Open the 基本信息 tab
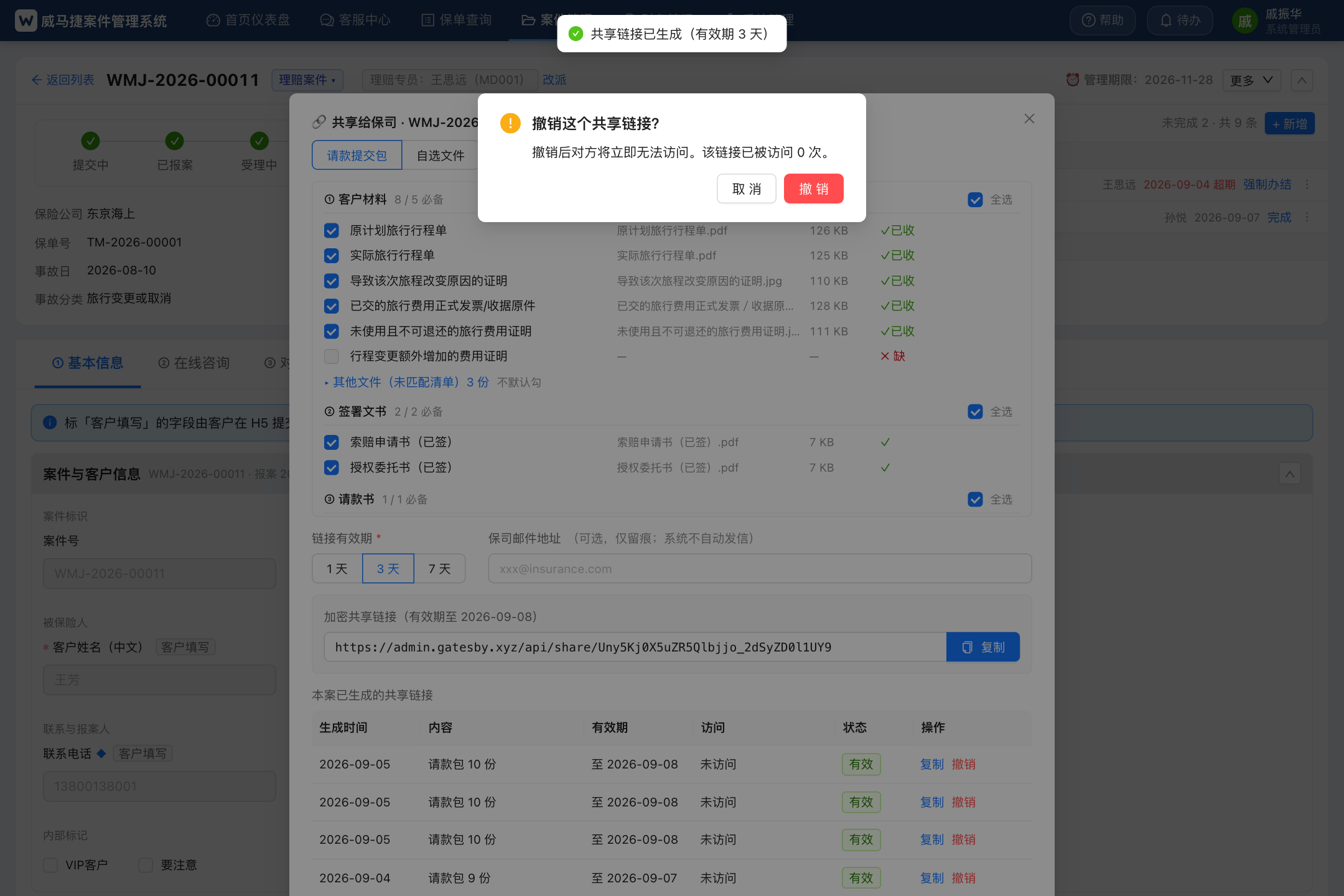Viewport: 1344px width, 896px height. (x=88, y=363)
